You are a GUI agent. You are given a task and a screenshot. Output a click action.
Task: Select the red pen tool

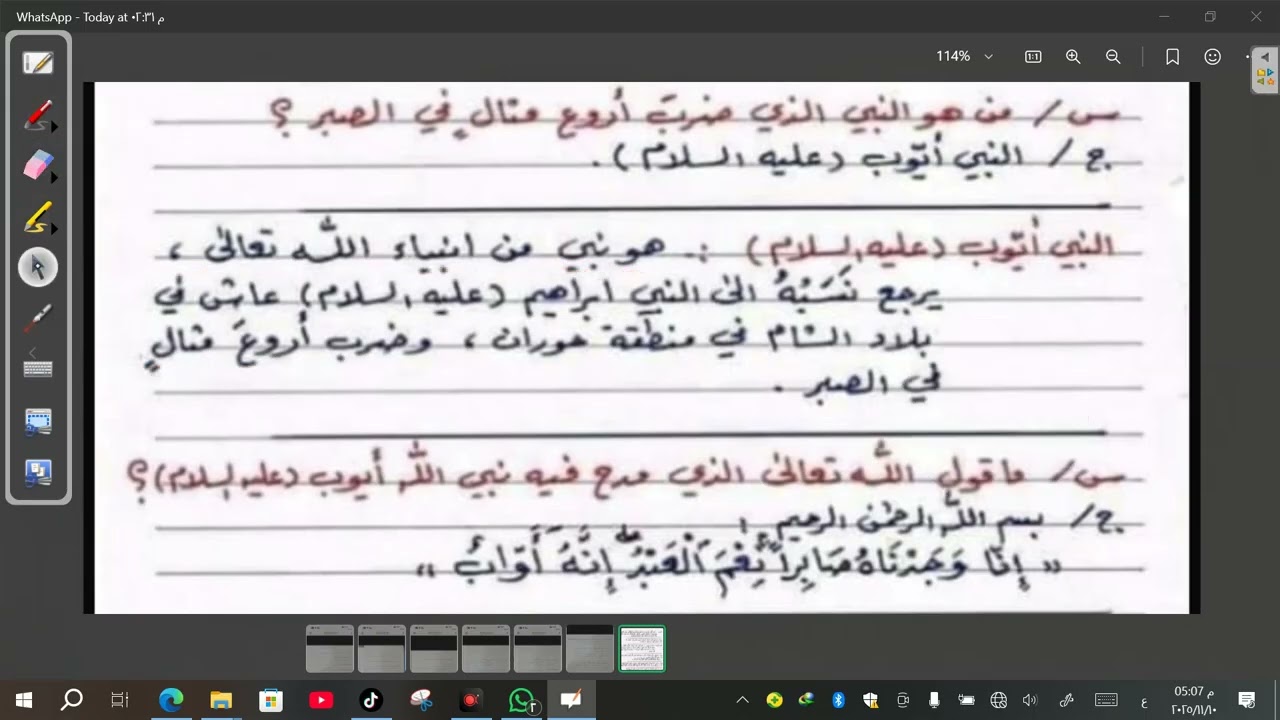click(x=36, y=114)
